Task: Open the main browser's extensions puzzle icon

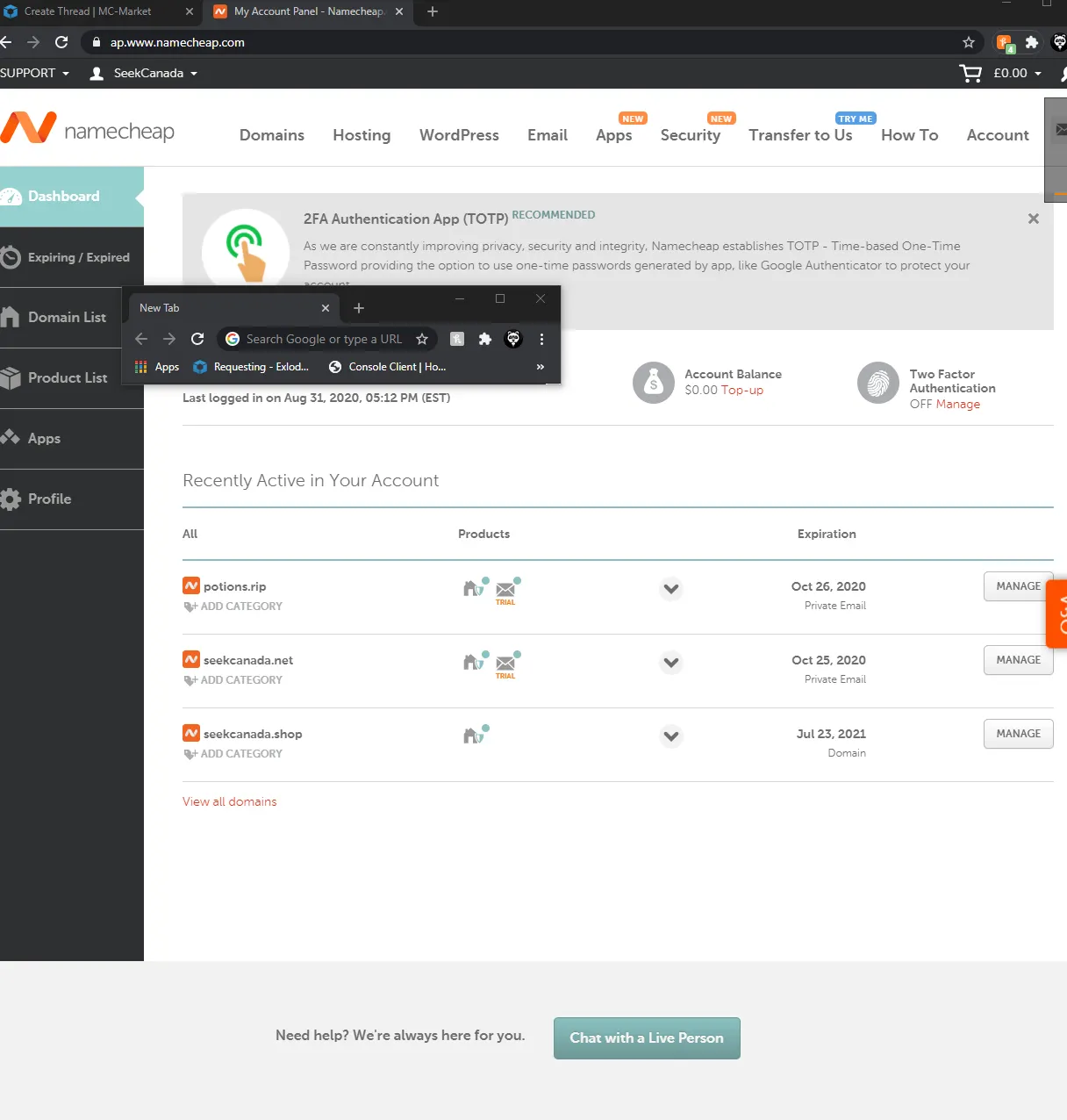Action: click(1032, 42)
